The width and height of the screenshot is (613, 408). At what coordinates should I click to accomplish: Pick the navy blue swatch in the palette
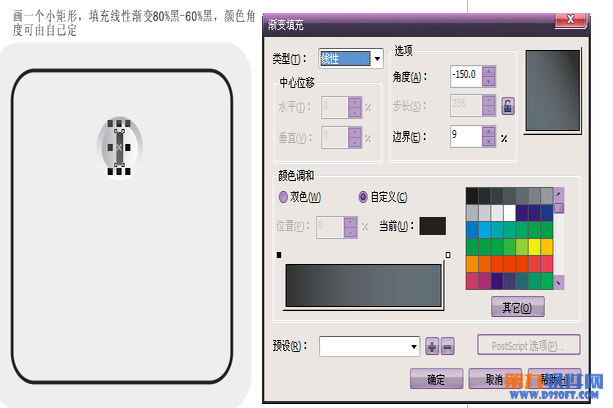547,213
